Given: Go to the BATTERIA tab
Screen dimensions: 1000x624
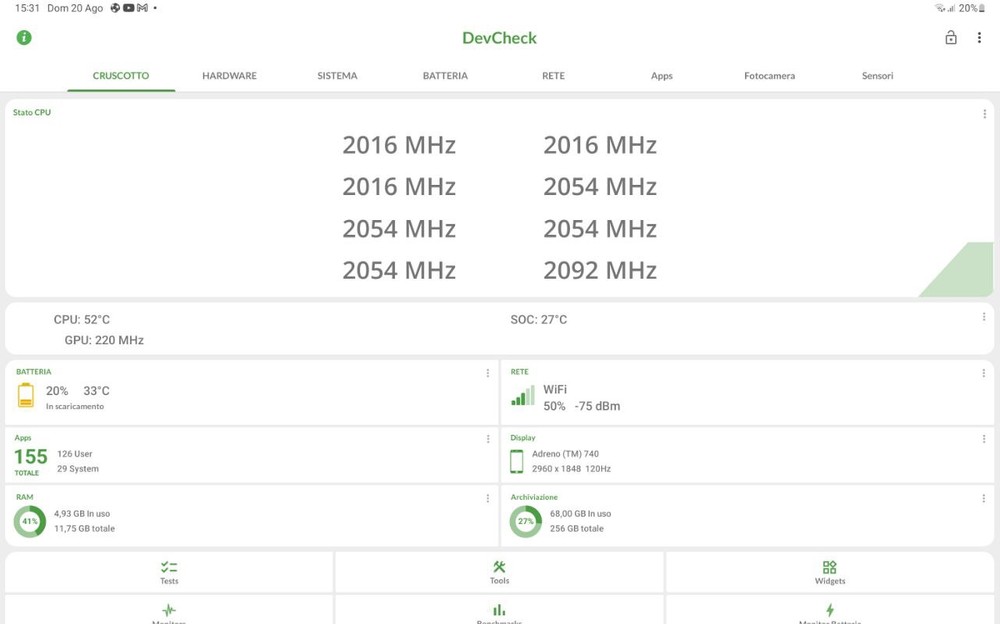Looking at the screenshot, I should pyautogui.click(x=445, y=76).
